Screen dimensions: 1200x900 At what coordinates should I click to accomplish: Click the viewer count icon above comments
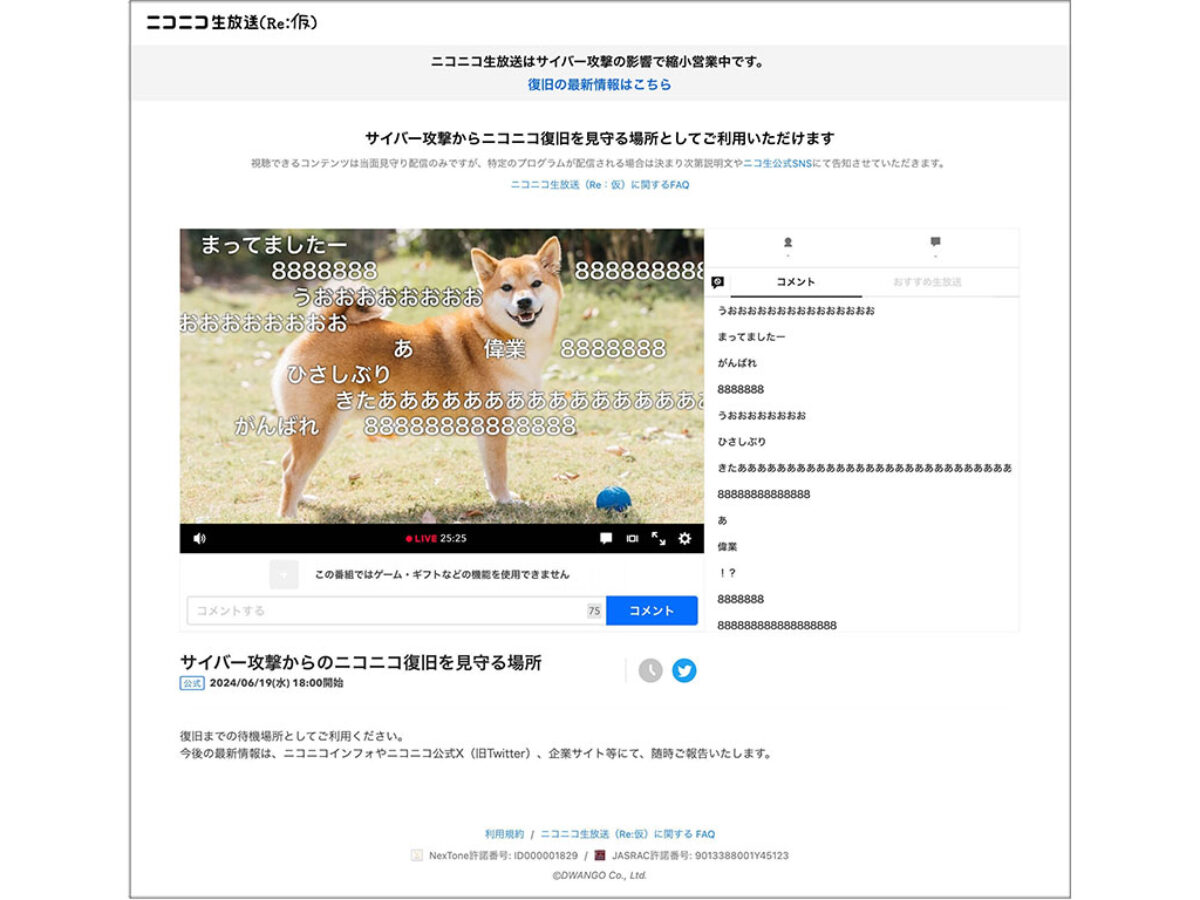[788, 242]
